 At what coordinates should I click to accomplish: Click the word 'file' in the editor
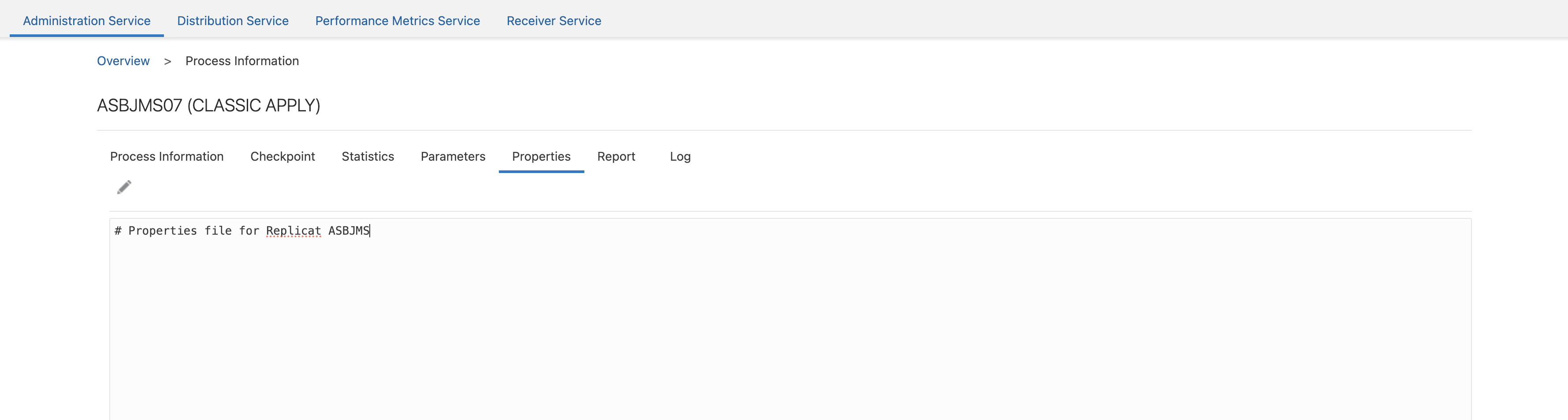218,231
